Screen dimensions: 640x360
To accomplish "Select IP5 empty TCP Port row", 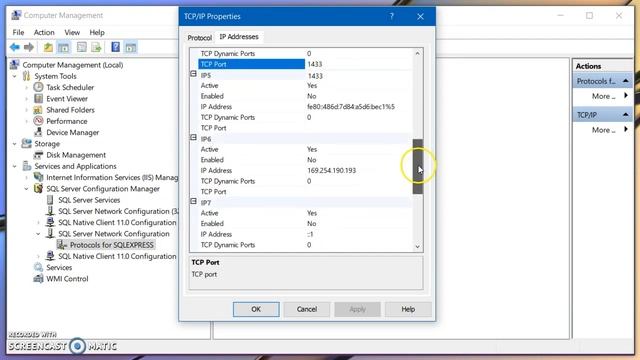I will (305, 128).
